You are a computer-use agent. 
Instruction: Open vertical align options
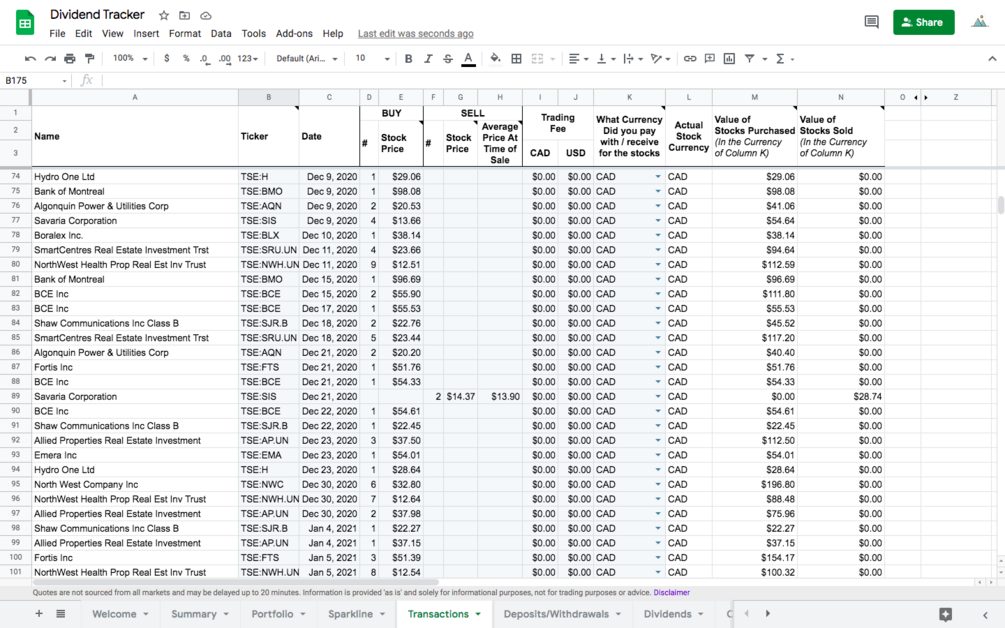coord(606,58)
